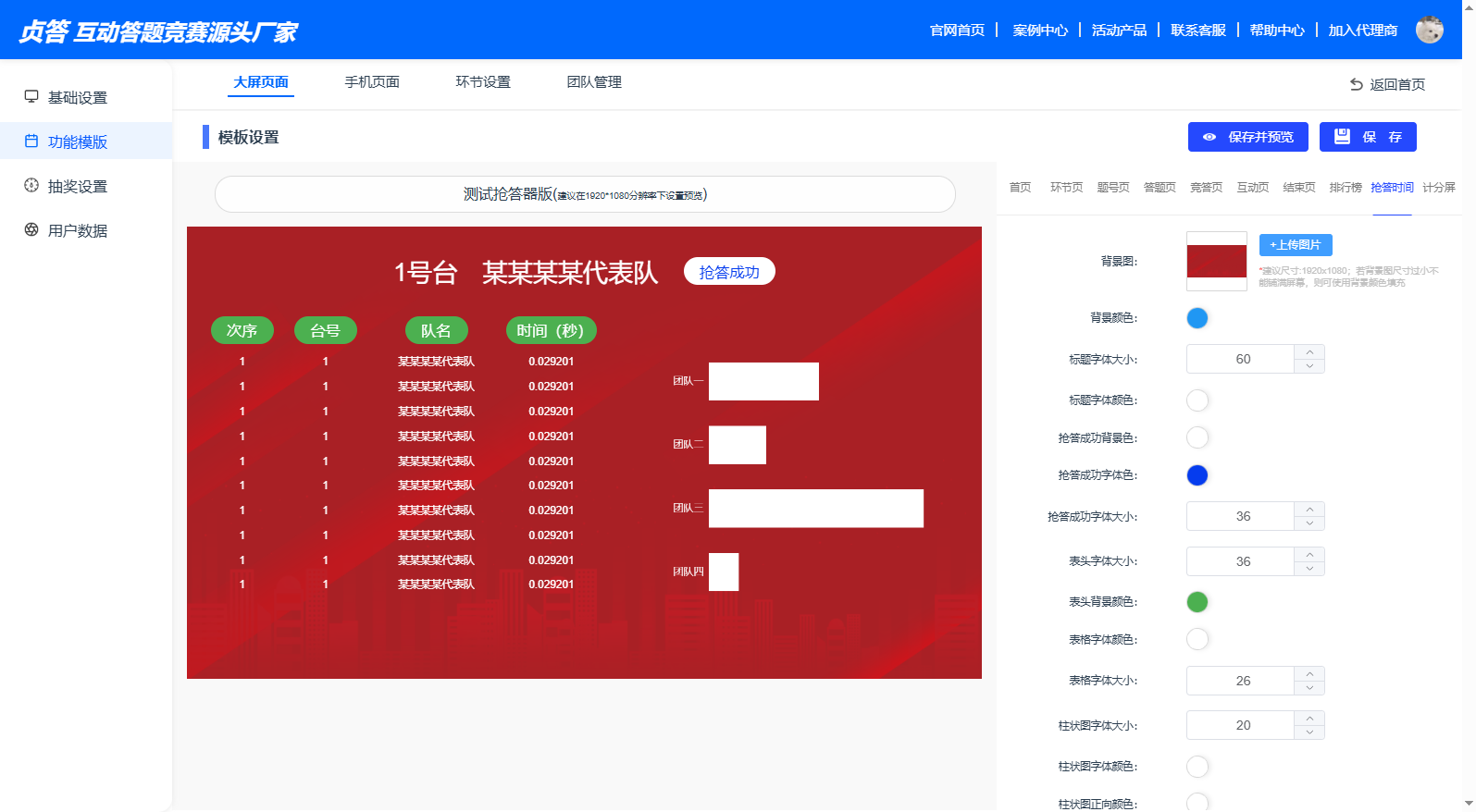This screenshot has width=1476, height=812.
Task: Open the 排行榜 template tab
Action: click(1346, 187)
